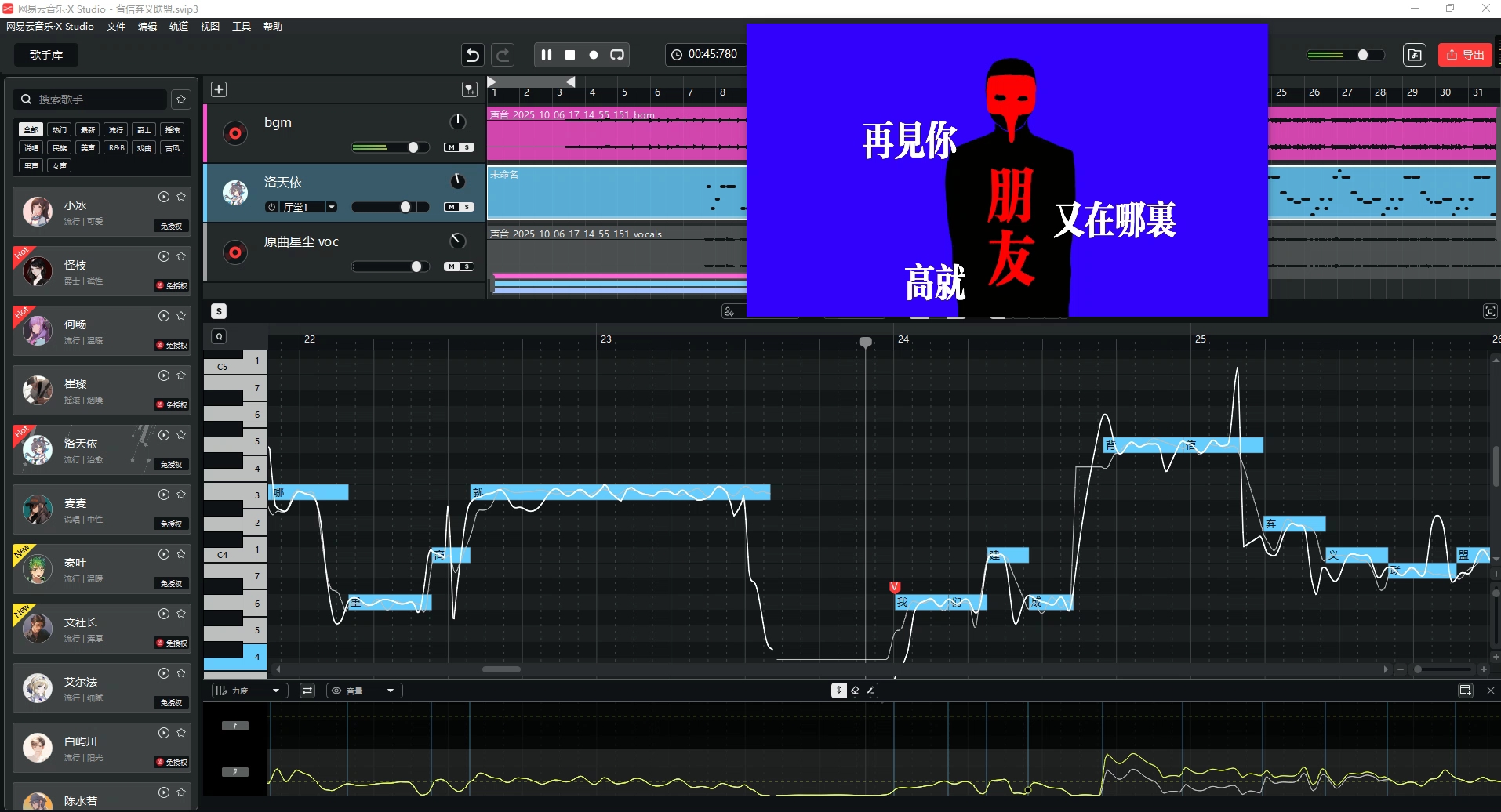The height and width of the screenshot is (812, 1501).
Task: Click the Q quantize button in piano roll
Action: (x=219, y=336)
